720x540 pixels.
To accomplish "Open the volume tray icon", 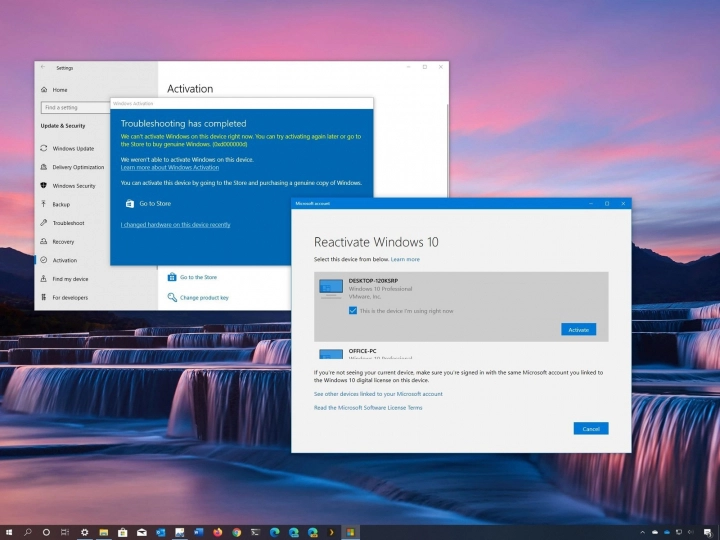I will pos(691,533).
